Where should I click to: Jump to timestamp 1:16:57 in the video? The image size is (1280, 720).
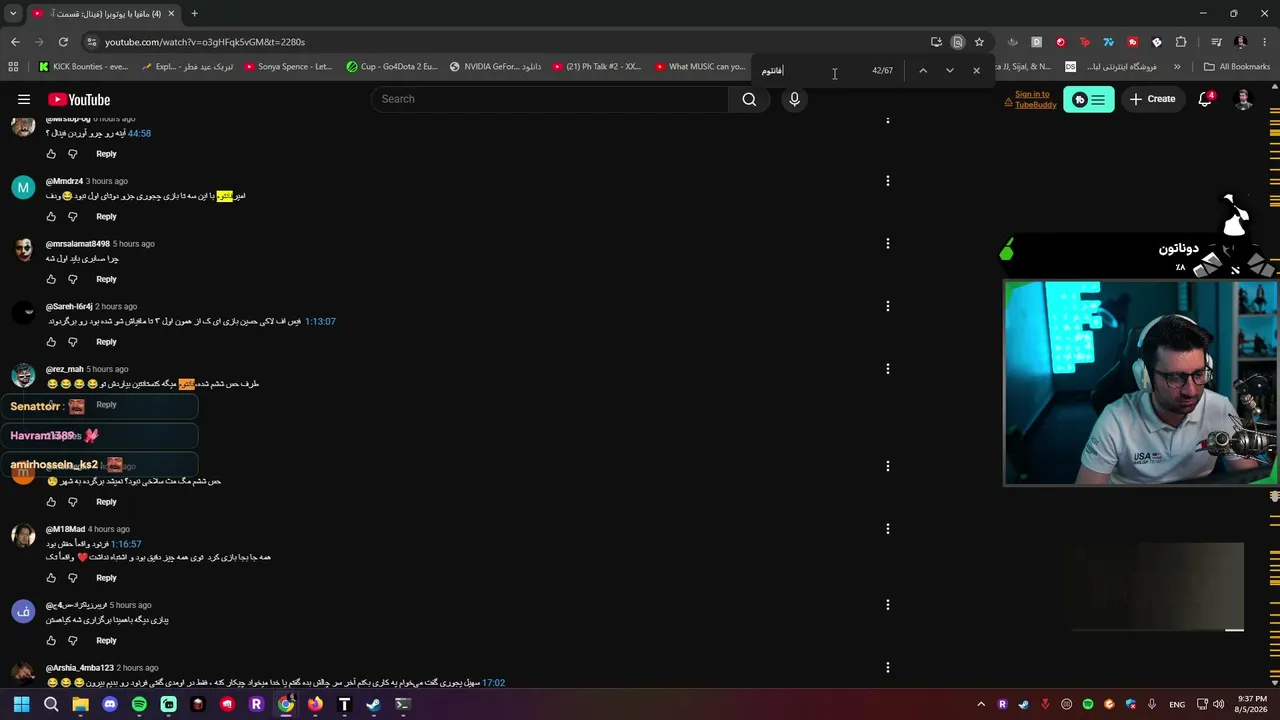click(x=126, y=544)
